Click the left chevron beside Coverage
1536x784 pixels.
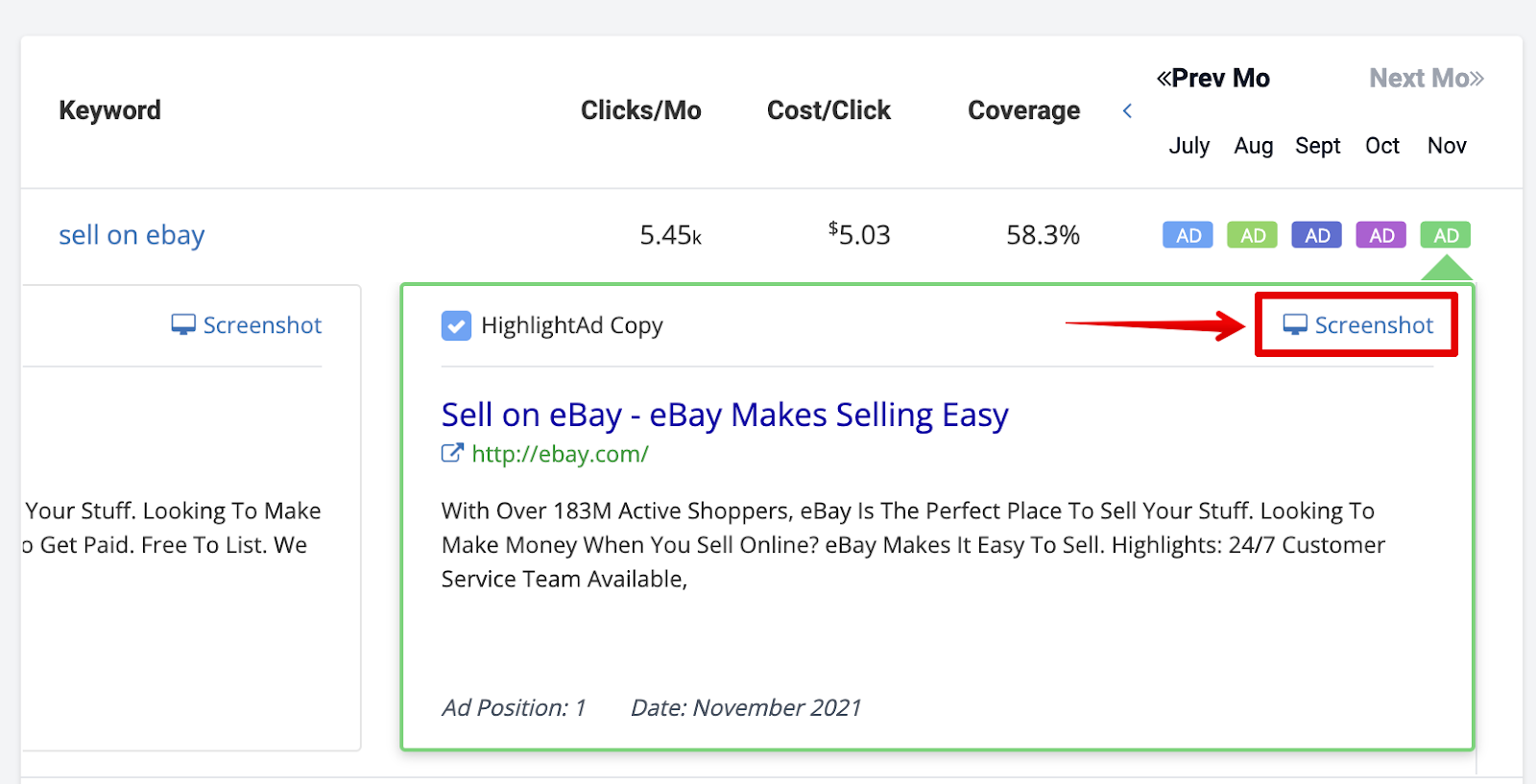(1127, 111)
